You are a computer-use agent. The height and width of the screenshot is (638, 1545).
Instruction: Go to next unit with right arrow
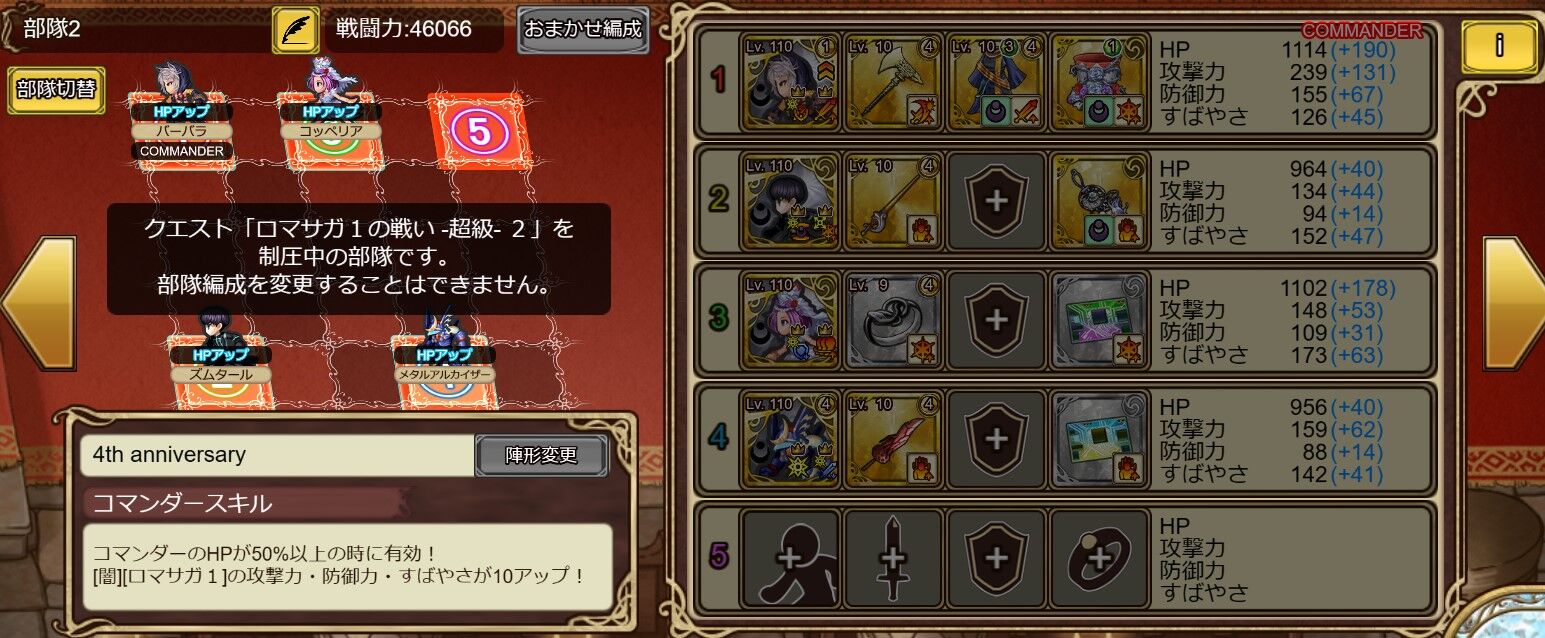tap(1513, 301)
